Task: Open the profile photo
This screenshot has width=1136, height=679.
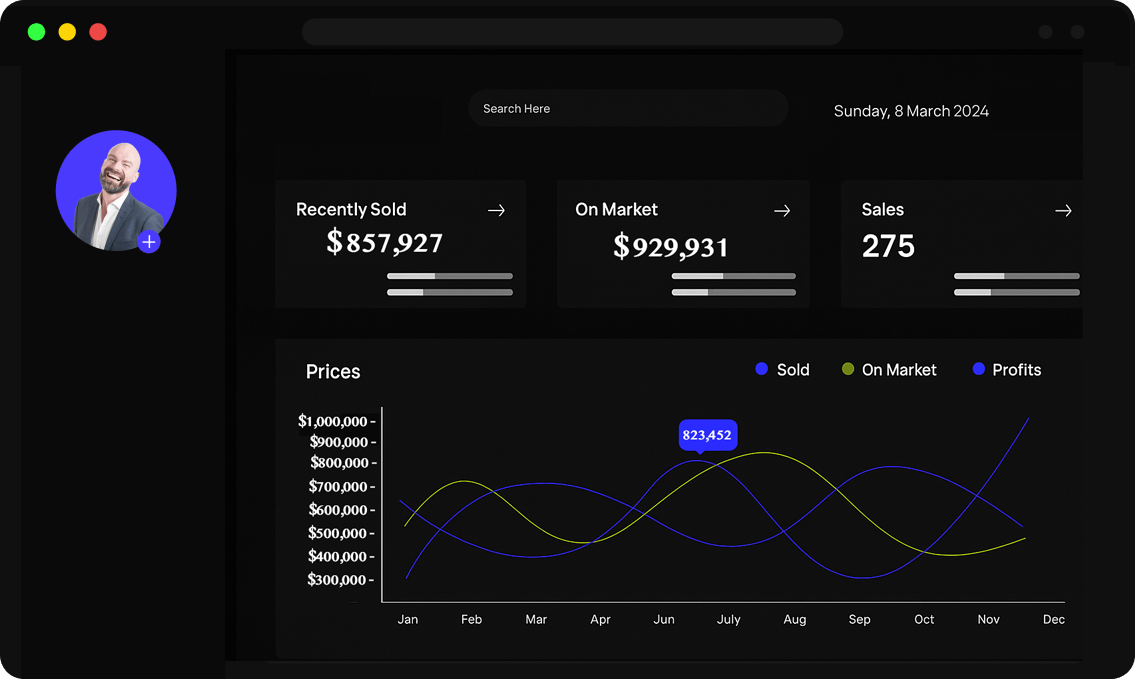Action: 115,189
